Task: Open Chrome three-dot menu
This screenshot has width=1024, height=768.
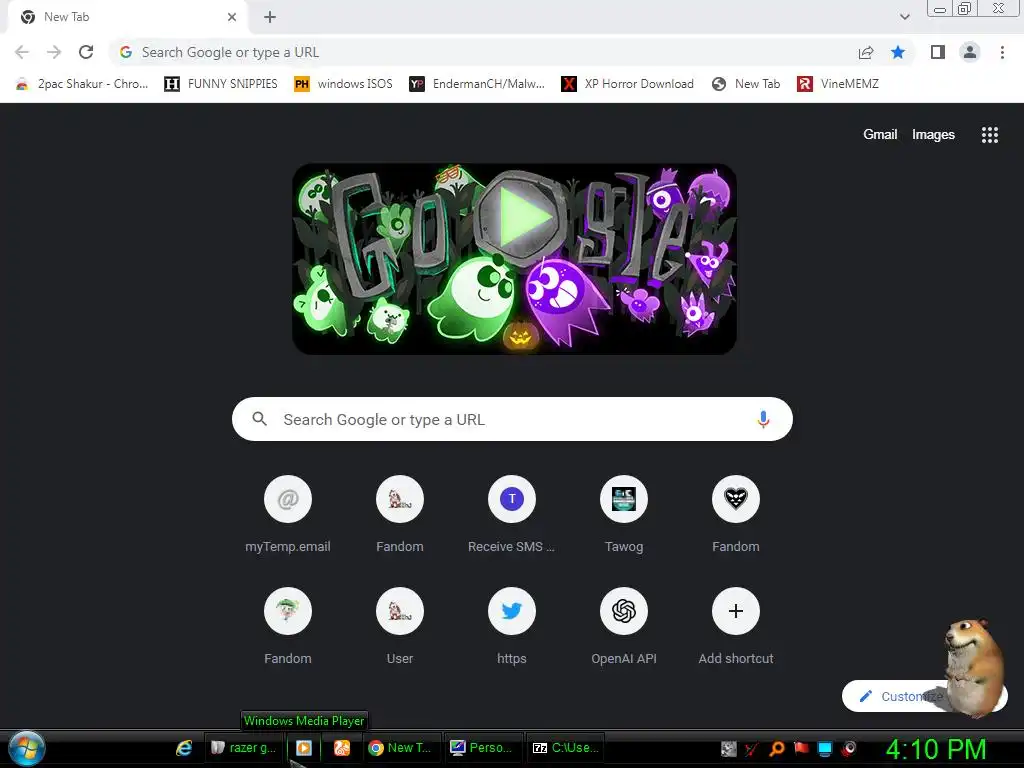Action: point(1002,52)
